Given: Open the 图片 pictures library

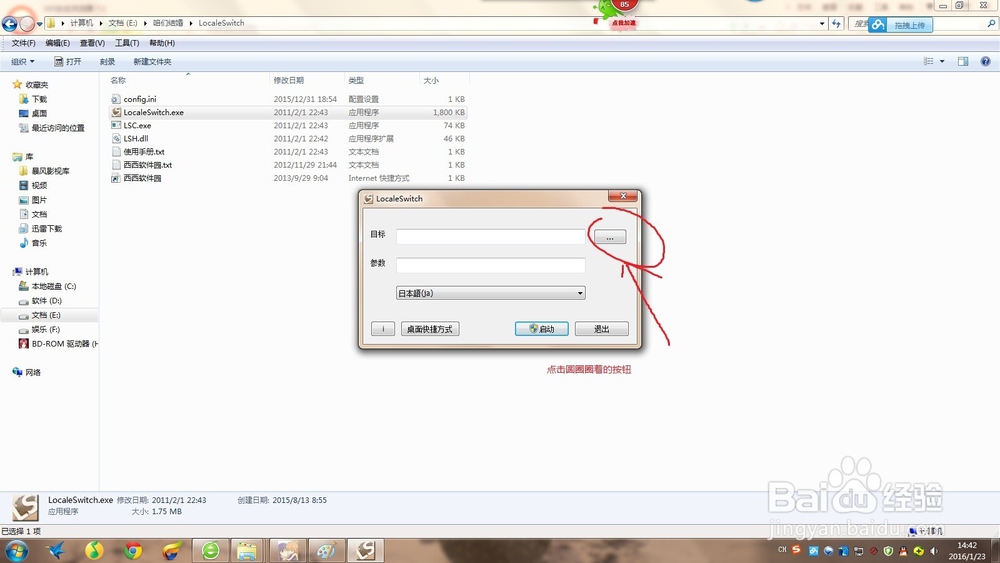Looking at the screenshot, I should tap(39, 200).
